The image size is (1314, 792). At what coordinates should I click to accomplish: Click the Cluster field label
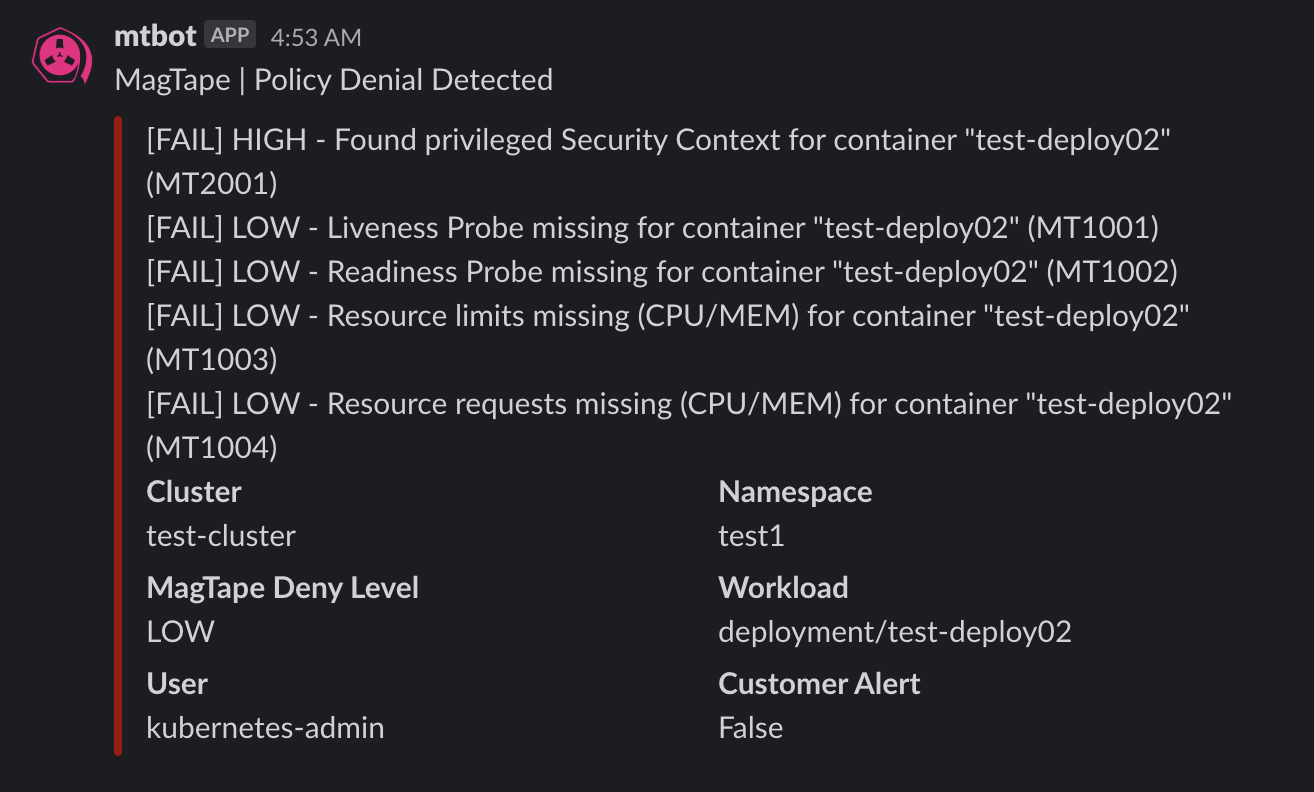194,492
